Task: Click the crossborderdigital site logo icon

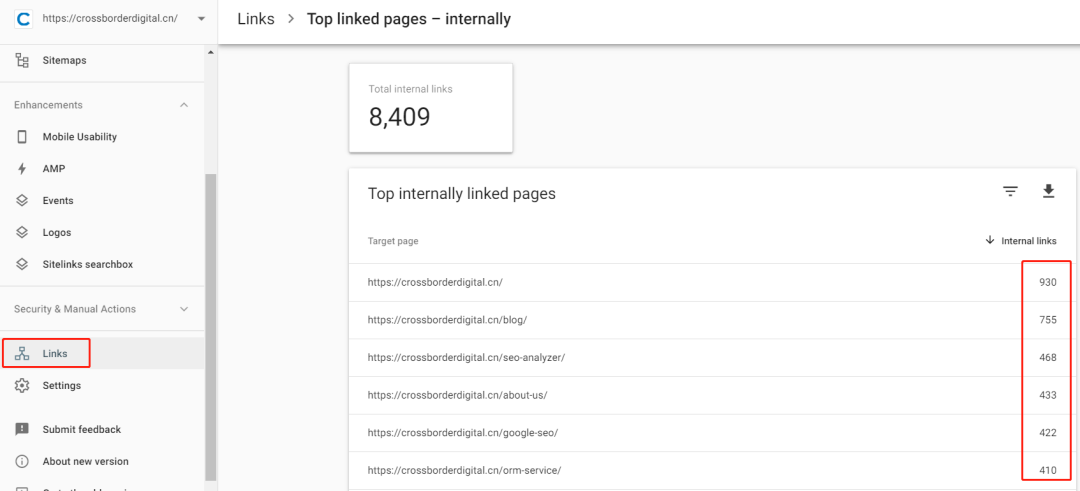Action: [x=23, y=19]
